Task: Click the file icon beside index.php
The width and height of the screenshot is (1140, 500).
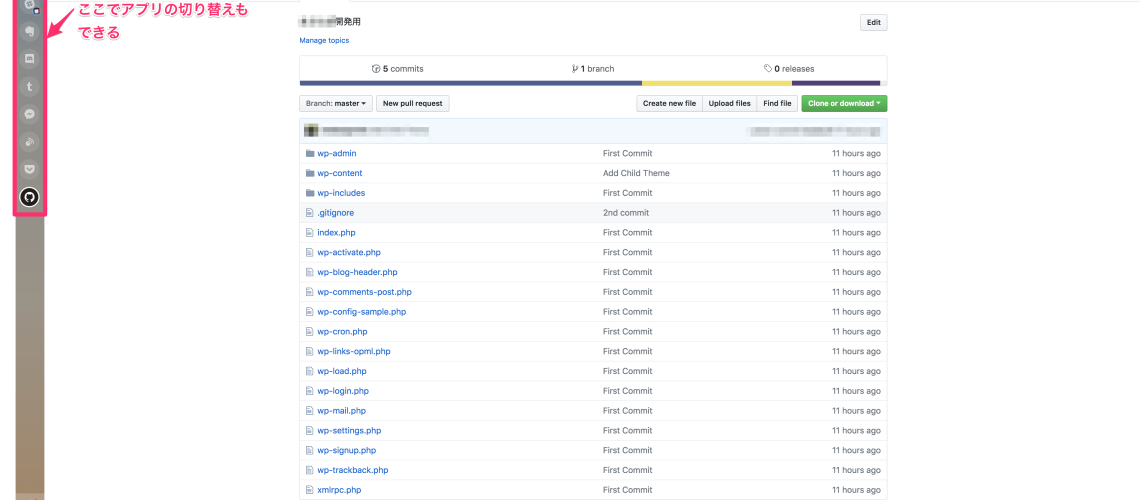Action: (310, 233)
